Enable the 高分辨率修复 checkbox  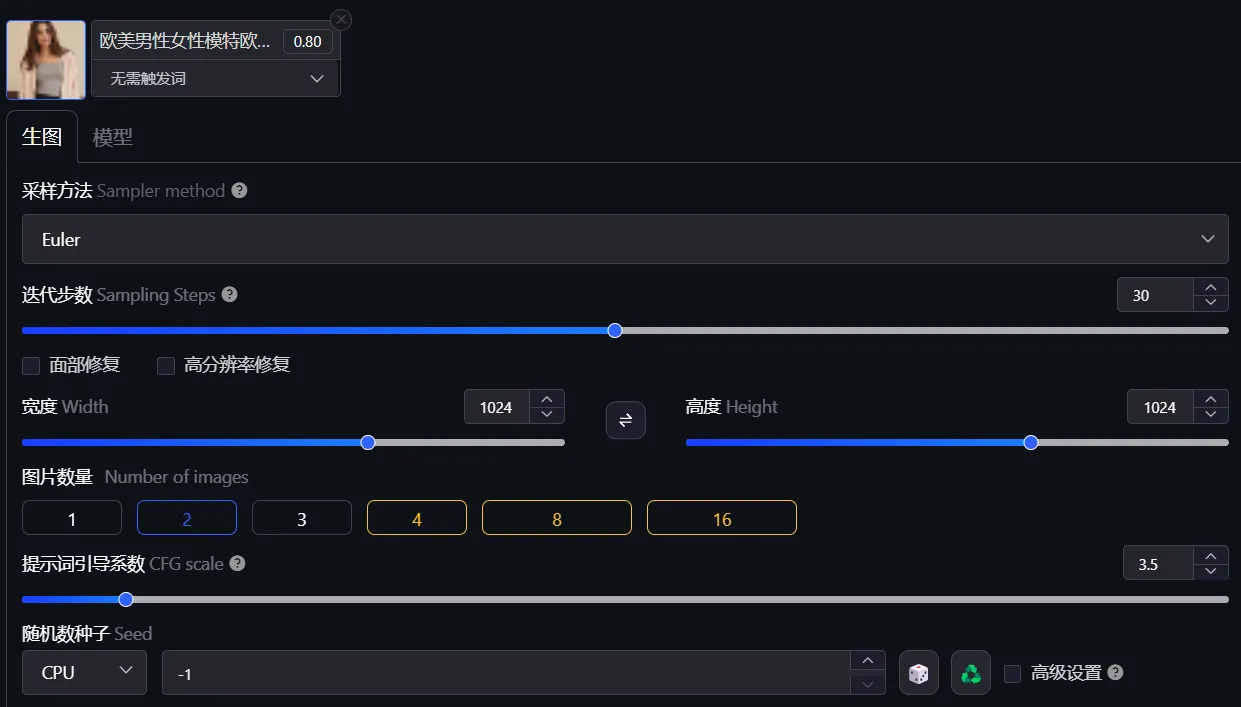point(166,366)
